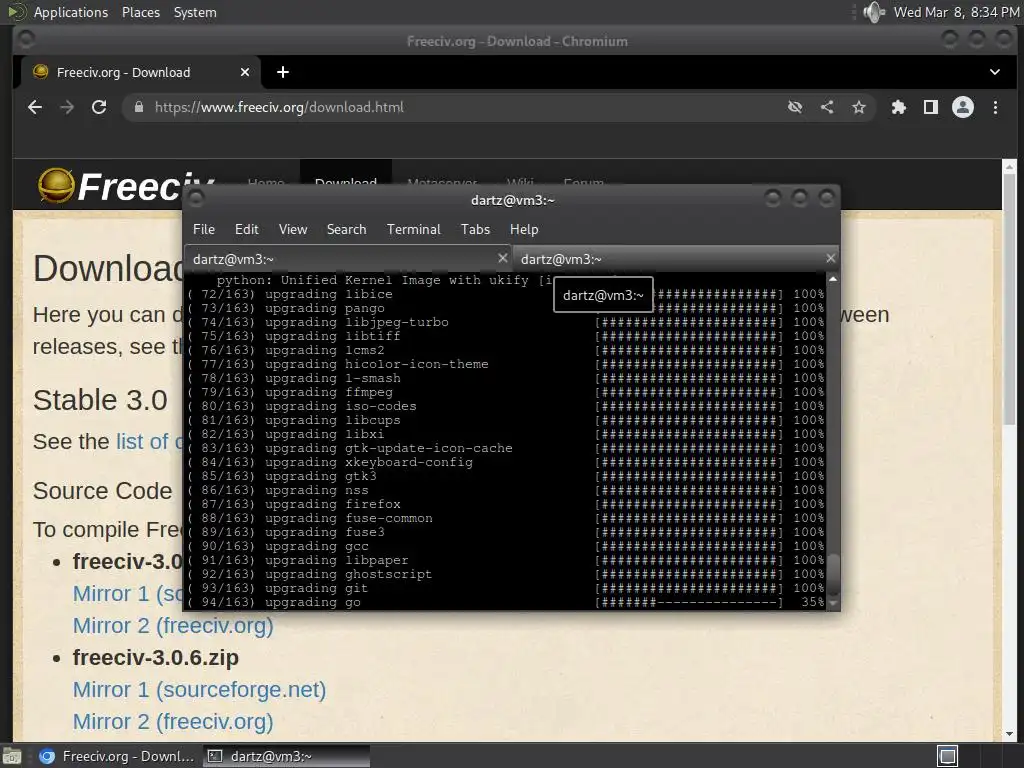The height and width of the screenshot is (768, 1024).
Task: Toggle Chromium side panel icon
Action: point(931,107)
